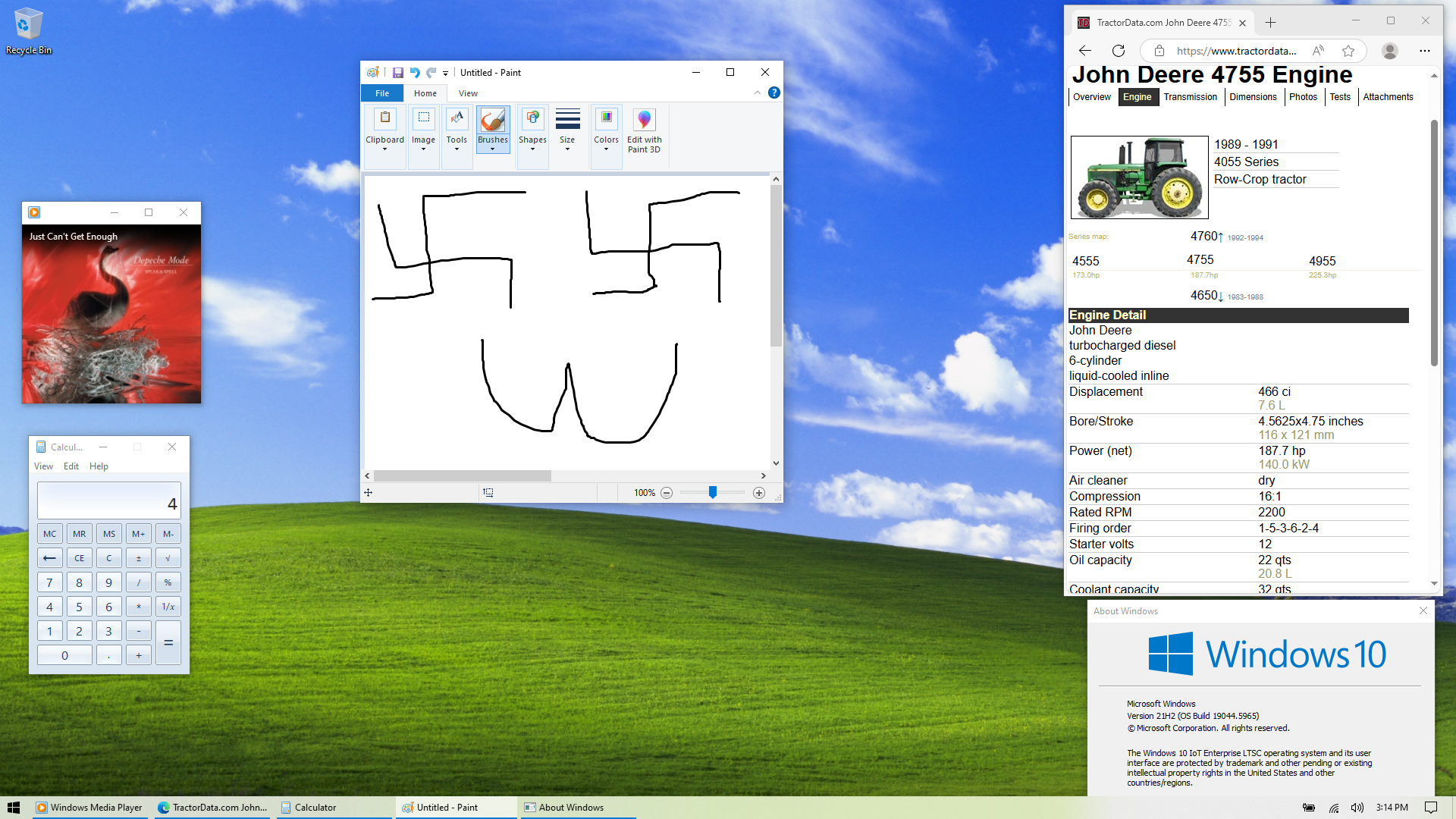
Task: Click the Read aloud icon in address bar
Action: point(1319,51)
